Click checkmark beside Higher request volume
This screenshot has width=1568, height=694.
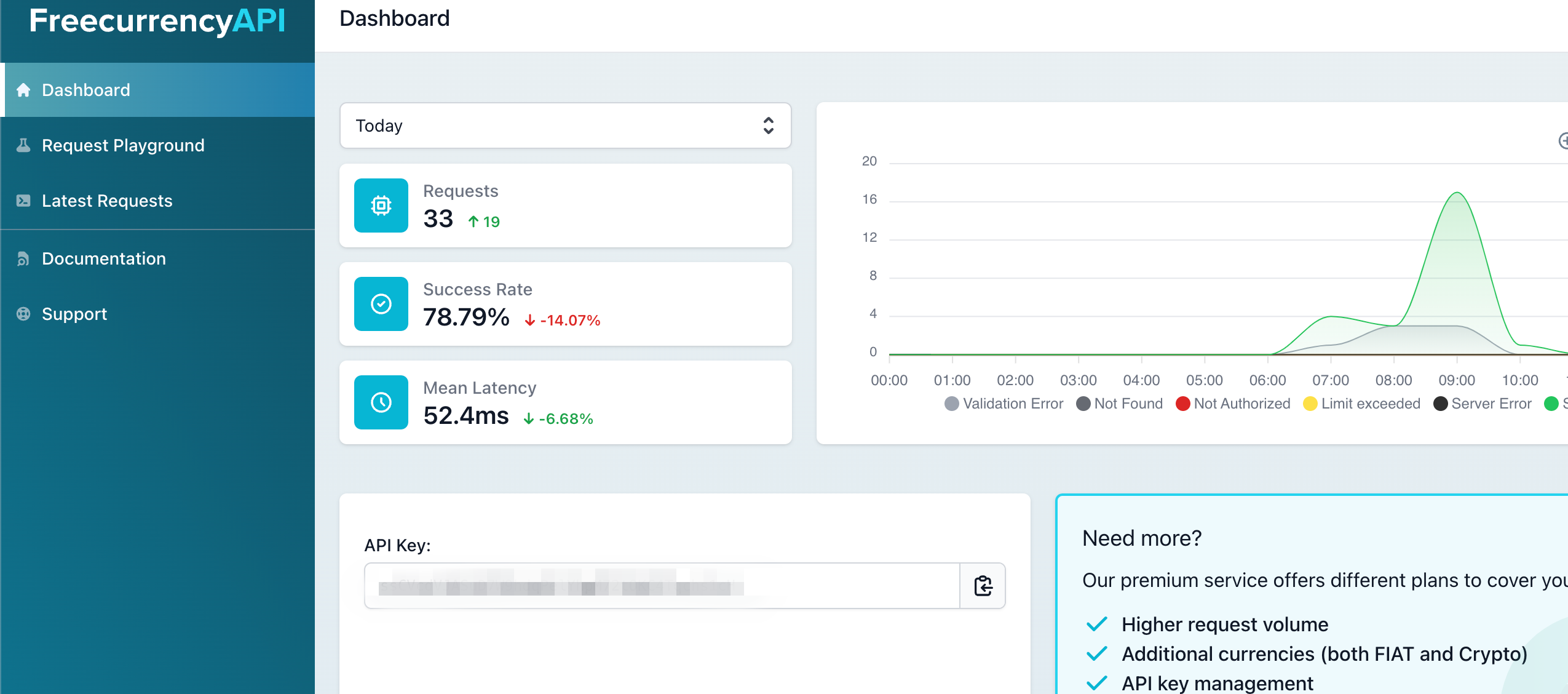(x=1097, y=624)
